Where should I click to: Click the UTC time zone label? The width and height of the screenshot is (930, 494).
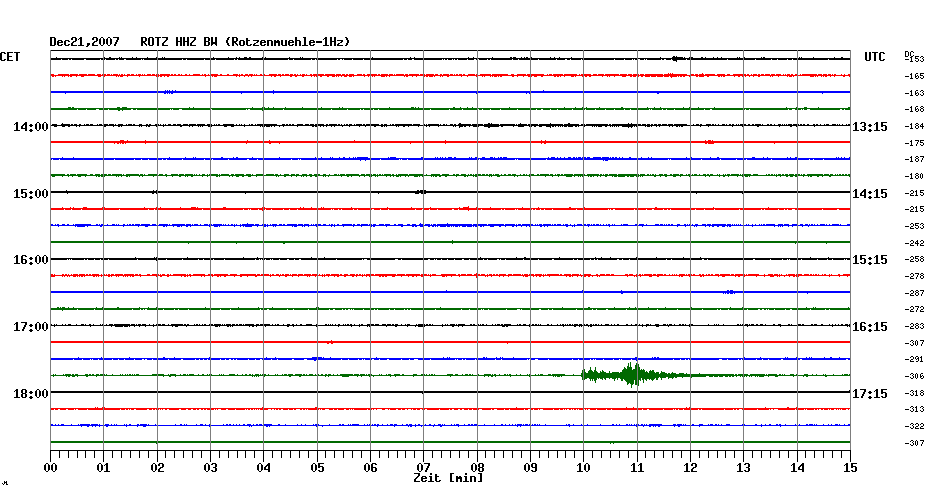pyautogui.click(x=874, y=57)
